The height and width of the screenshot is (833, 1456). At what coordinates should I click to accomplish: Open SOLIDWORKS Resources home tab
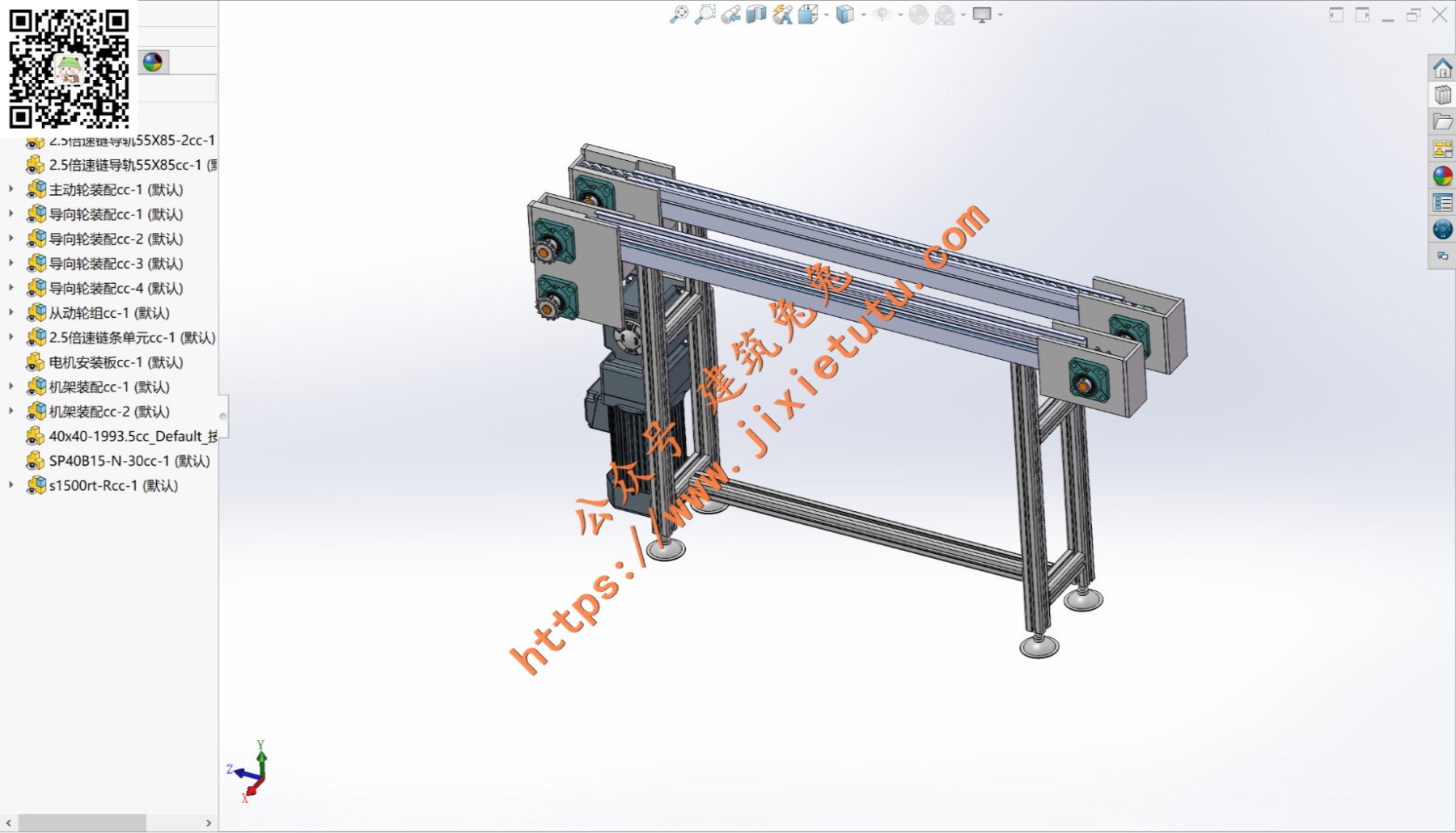pos(1442,69)
